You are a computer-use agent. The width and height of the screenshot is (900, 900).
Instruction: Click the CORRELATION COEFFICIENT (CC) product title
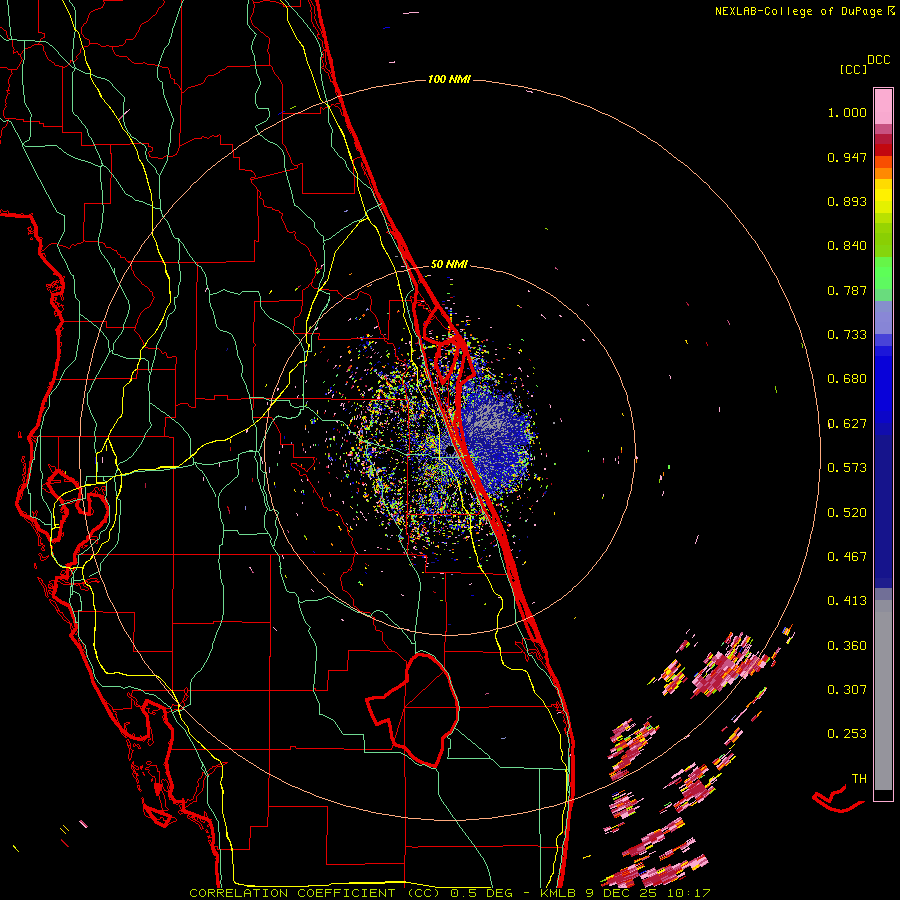tap(315, 893)
